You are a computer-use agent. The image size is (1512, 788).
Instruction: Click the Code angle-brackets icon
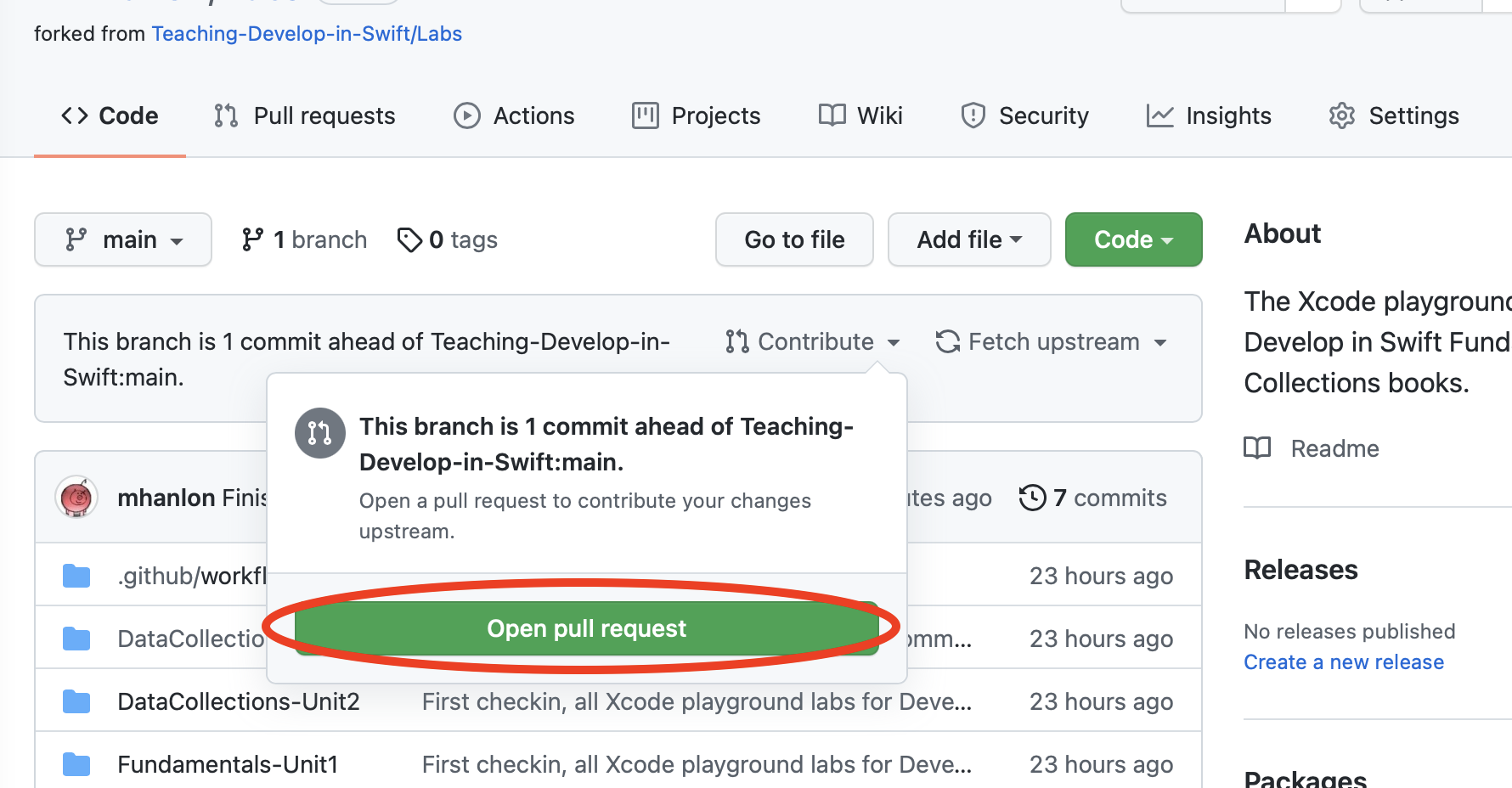coord(75,115)
